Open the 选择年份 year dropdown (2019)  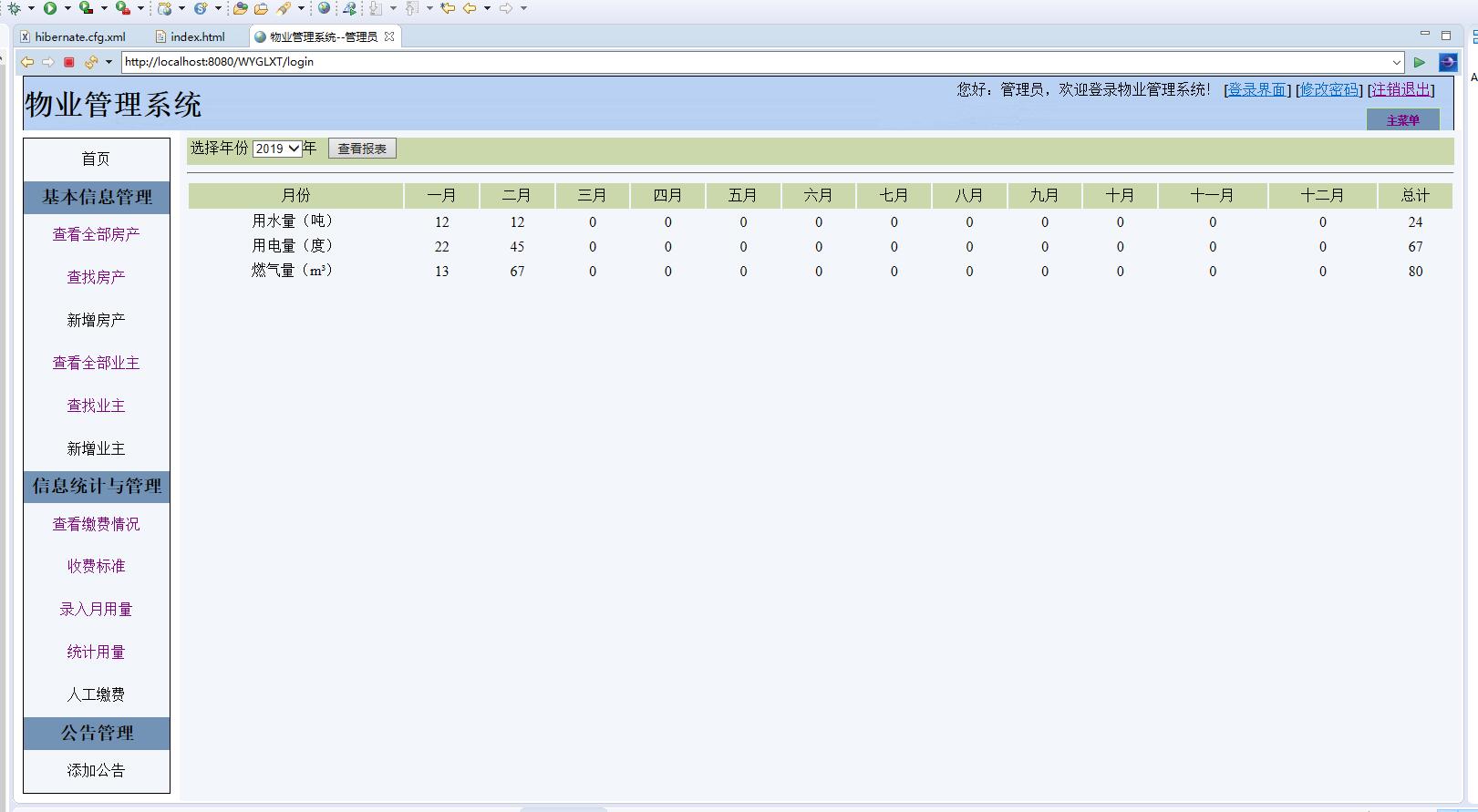click(x=277, y=149)
